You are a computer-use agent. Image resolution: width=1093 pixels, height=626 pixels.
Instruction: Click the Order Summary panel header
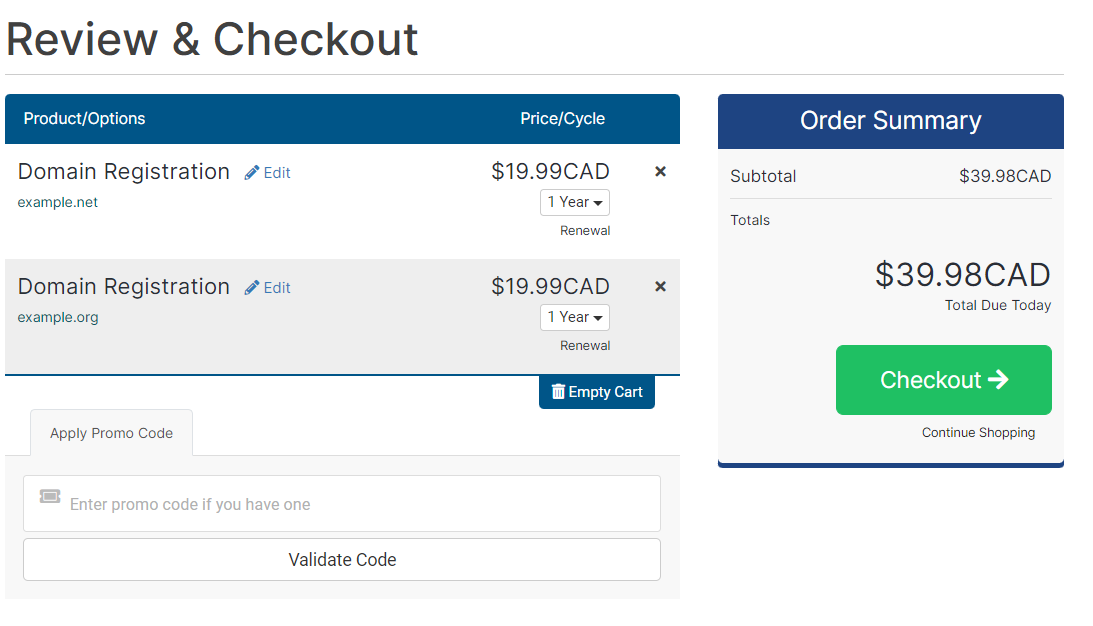click(891, 121)
